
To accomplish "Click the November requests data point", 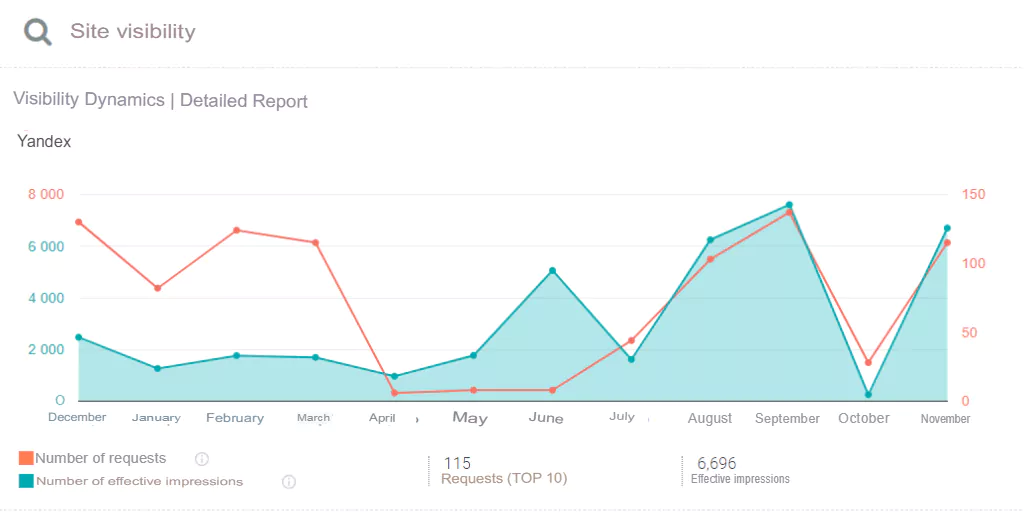I will tap(947, 242).
